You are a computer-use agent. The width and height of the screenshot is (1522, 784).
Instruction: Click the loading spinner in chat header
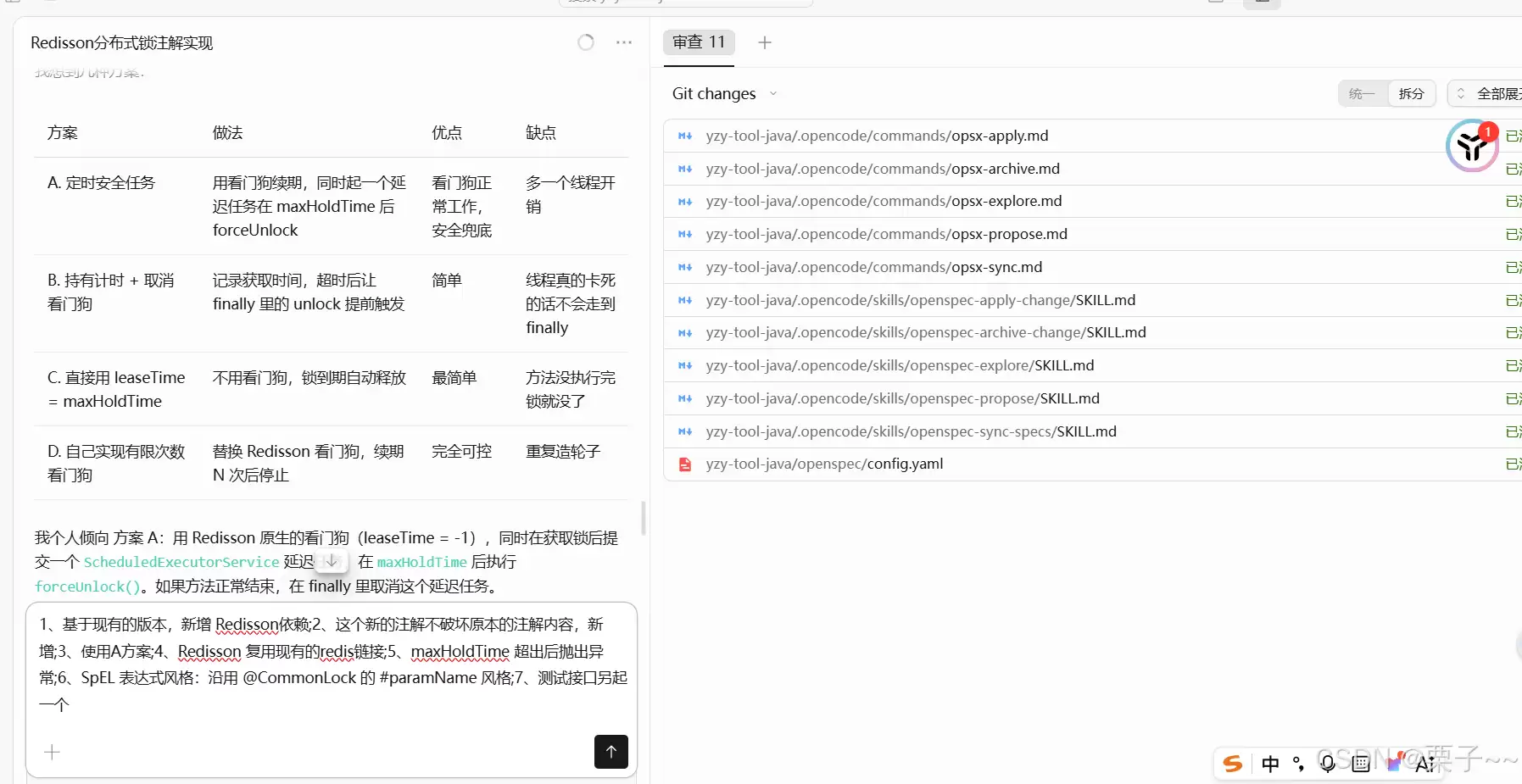tap(586, 42)
